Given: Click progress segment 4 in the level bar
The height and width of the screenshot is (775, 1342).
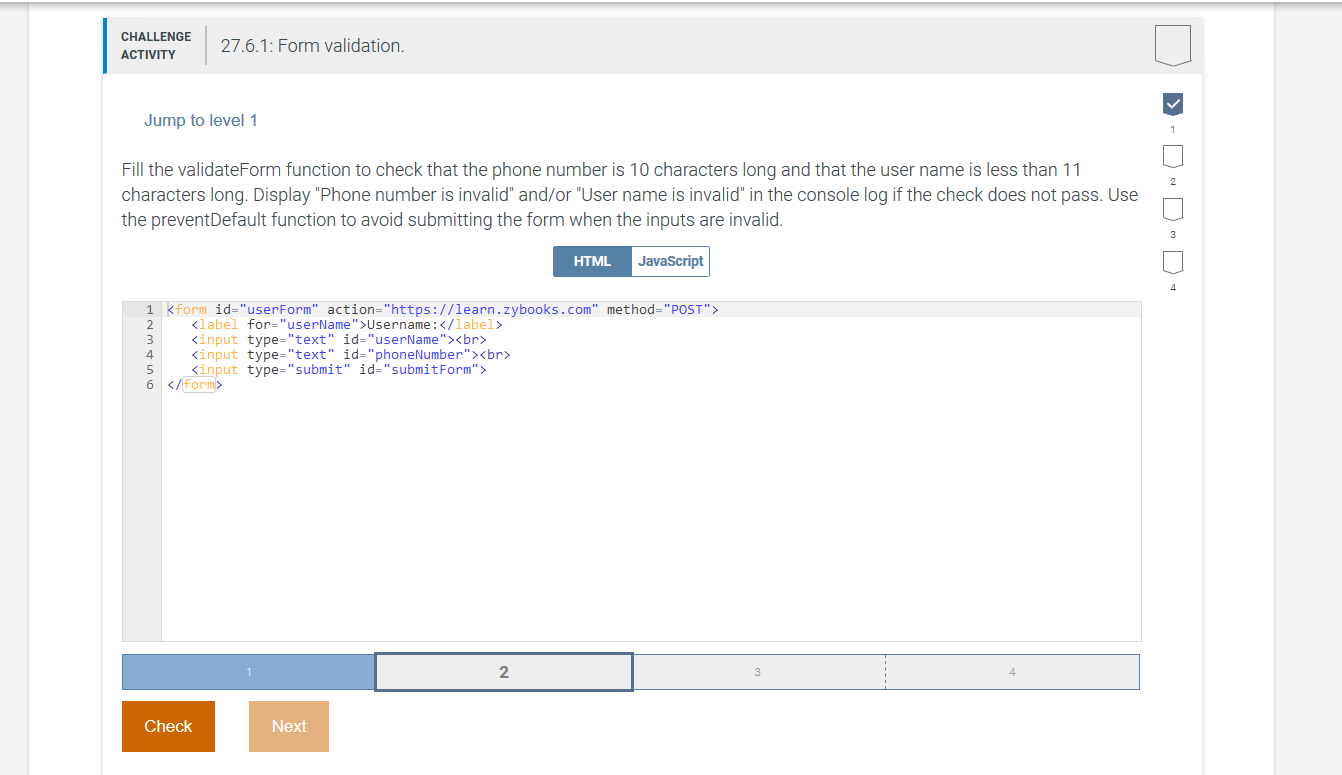Looking at the screenshot, I should point(1012,672).
